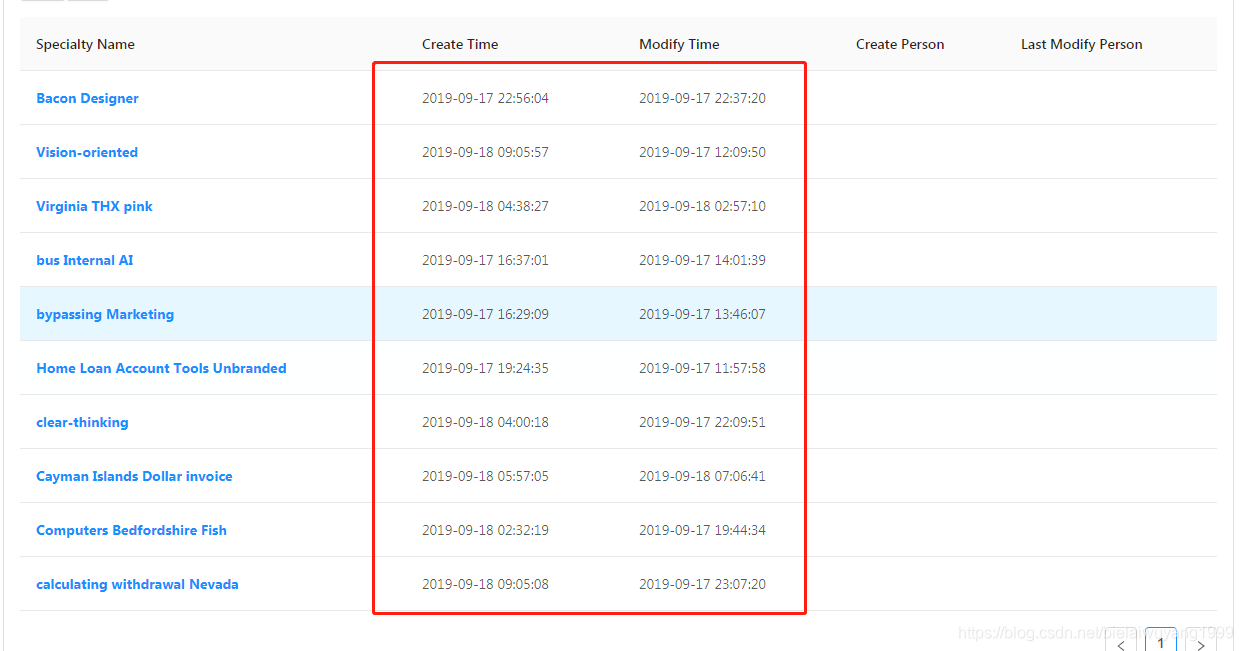Viewport: 1243px width, 651px height.
Task: Go to the next page arrow
Action: pos(1201,644)
